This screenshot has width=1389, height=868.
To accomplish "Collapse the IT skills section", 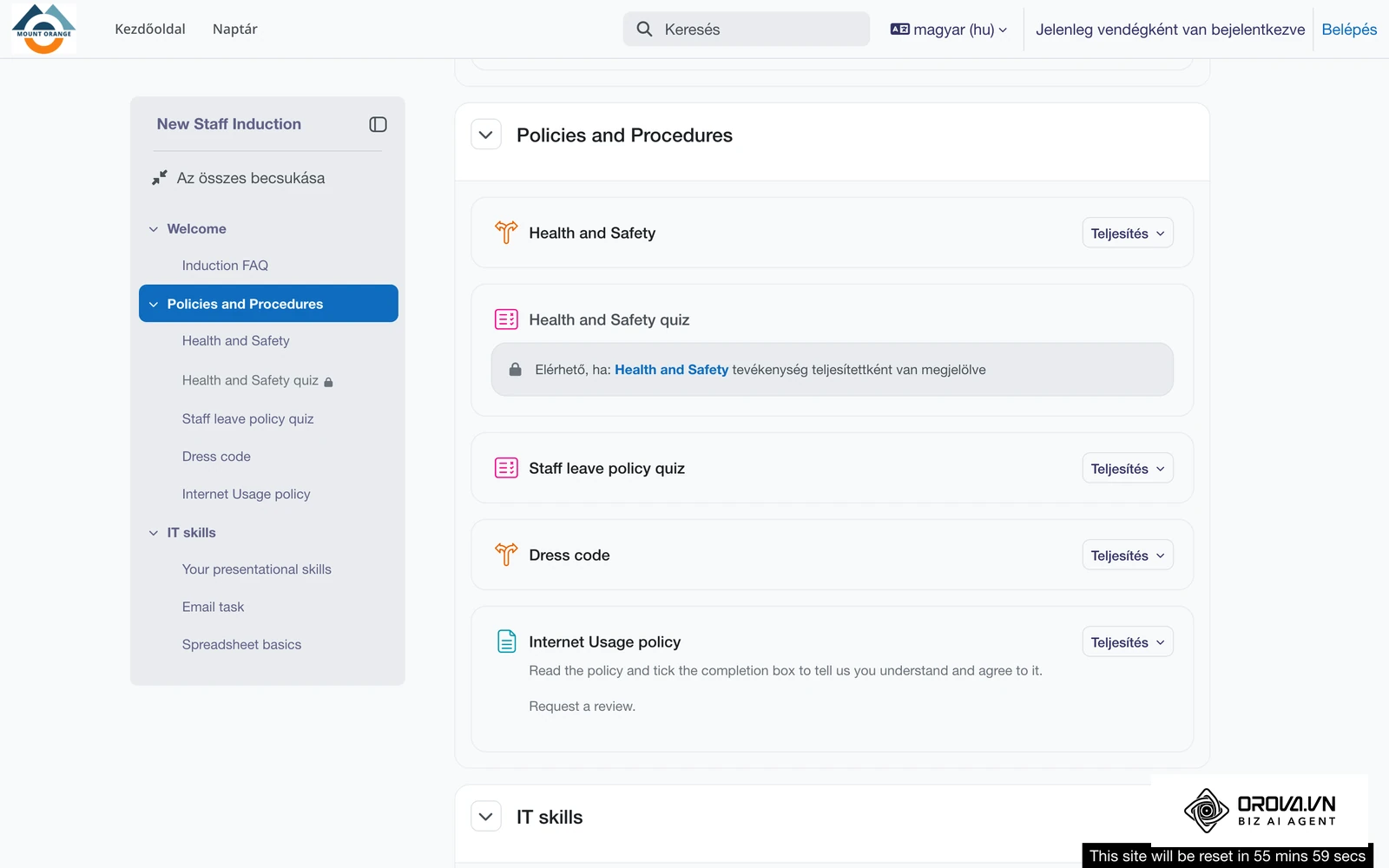I will (486, 816).
